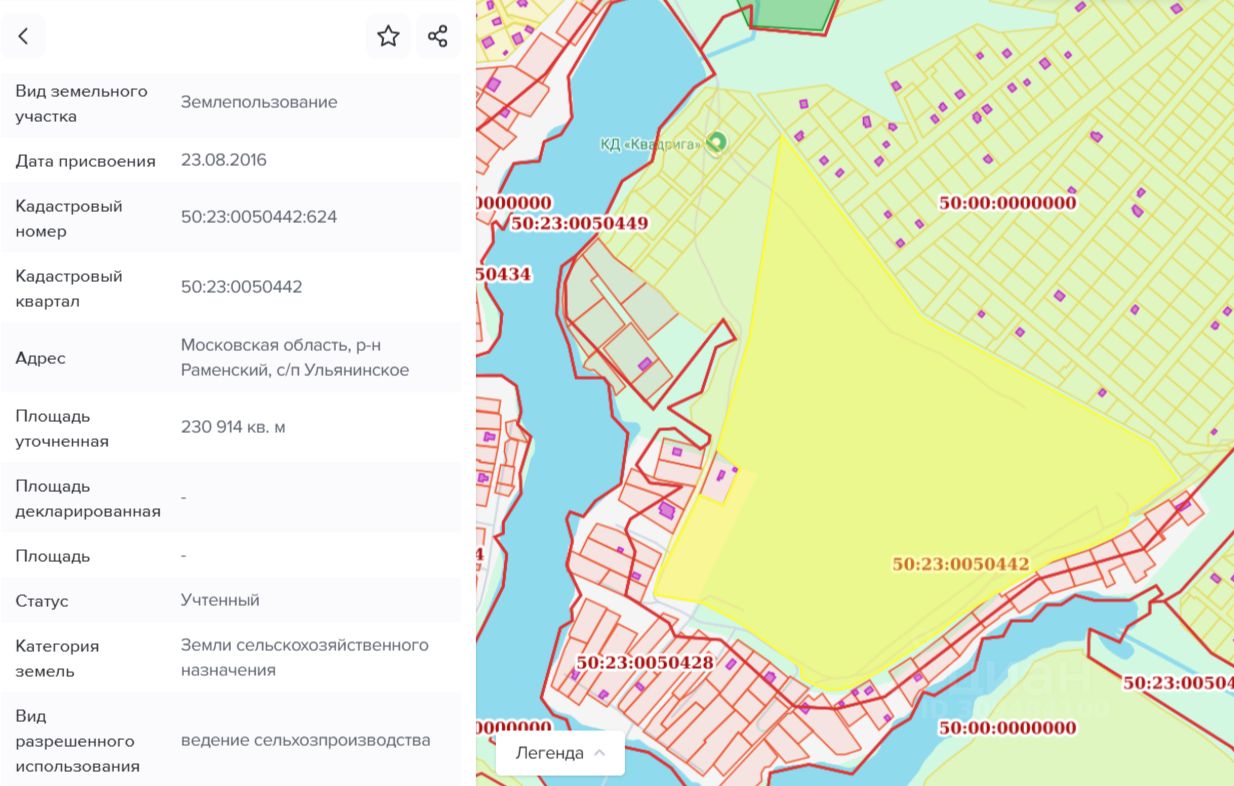Image resolution: width=1234 pixels, height=786 pixels.
Task: Click the area value 230 914 кв. м
Action: click(233, 427)
